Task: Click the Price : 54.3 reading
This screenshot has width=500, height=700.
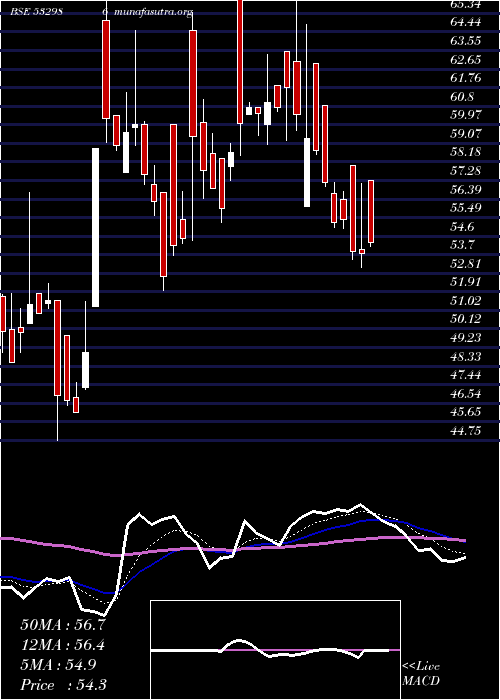Action: (x=63, y=684)
